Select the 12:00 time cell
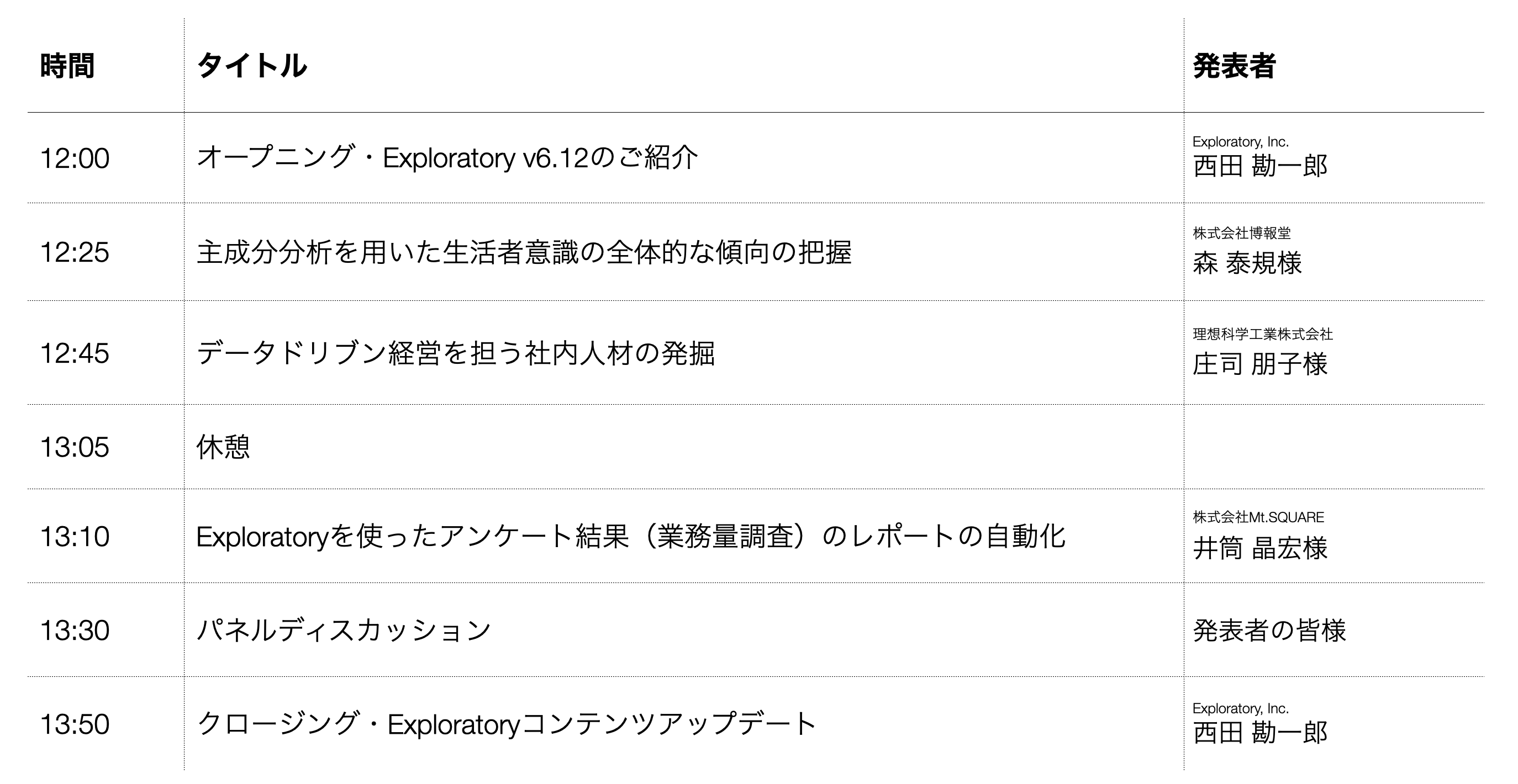Image resolution: width=1518 pixels, height=784 pixels. pos(74,158)
